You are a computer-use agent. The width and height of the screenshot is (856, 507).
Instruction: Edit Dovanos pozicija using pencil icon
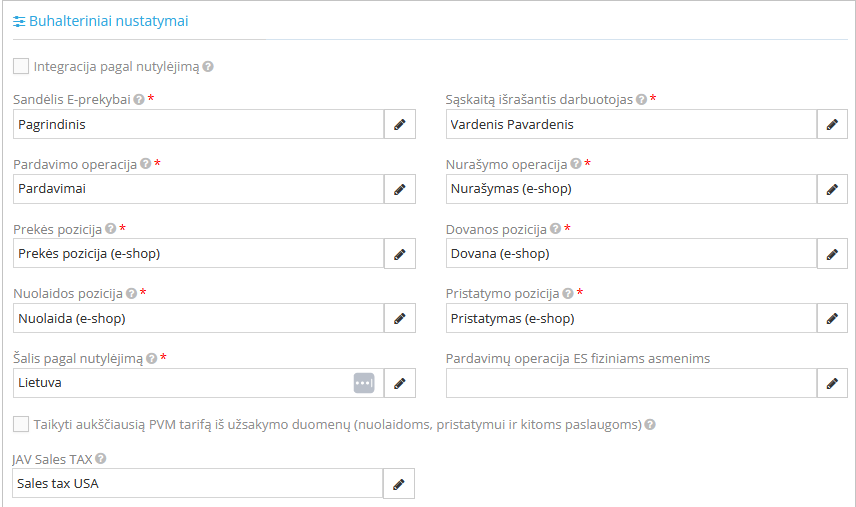[832, 254]
